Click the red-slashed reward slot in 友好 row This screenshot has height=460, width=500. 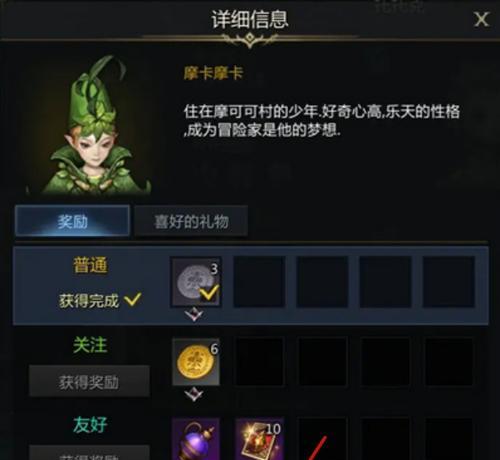click(x=323, y=439)
